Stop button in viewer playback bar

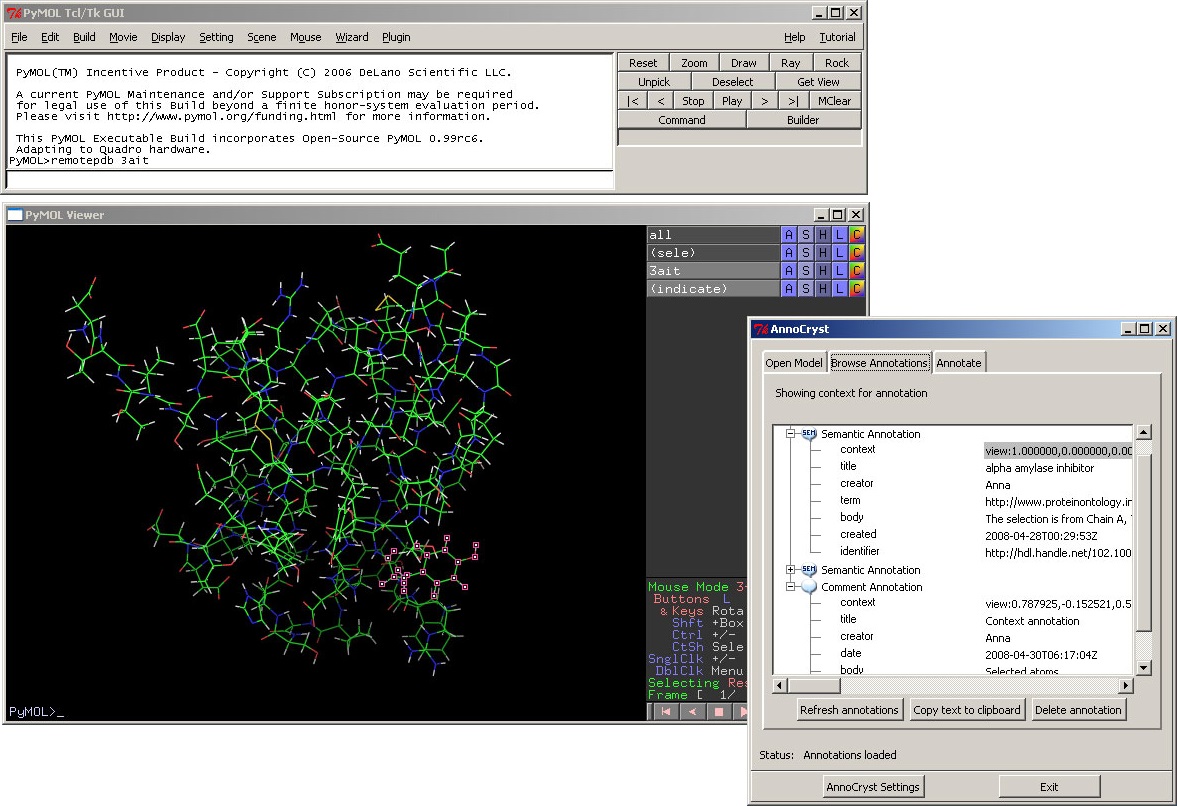(718, 711)
